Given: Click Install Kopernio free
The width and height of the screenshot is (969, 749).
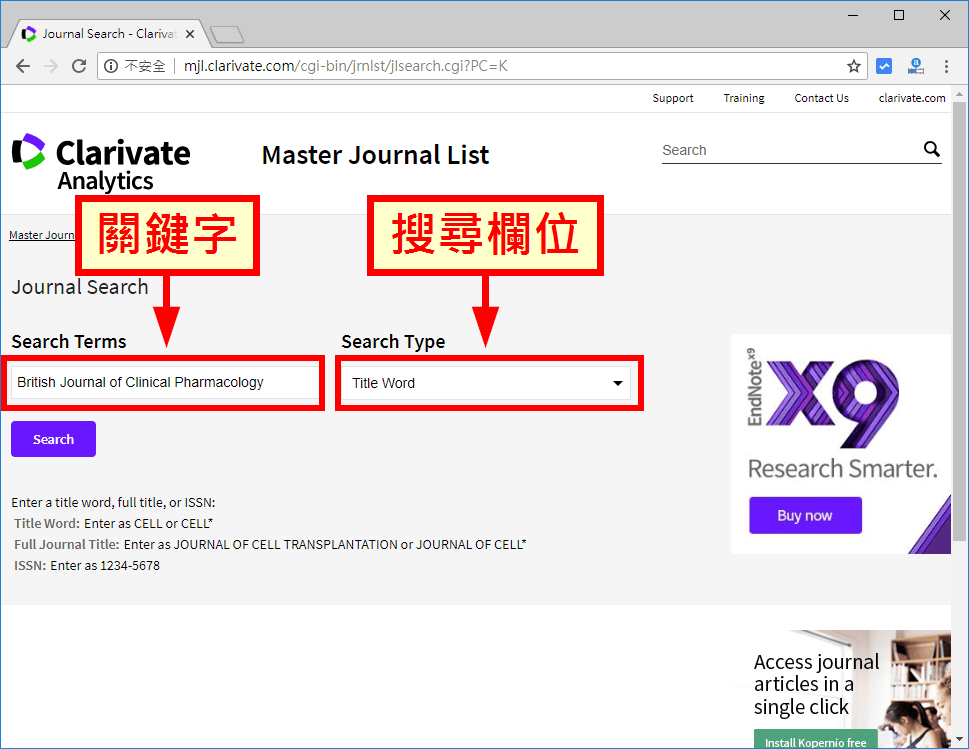Looking at the screenshot, I should coord(815,741).
